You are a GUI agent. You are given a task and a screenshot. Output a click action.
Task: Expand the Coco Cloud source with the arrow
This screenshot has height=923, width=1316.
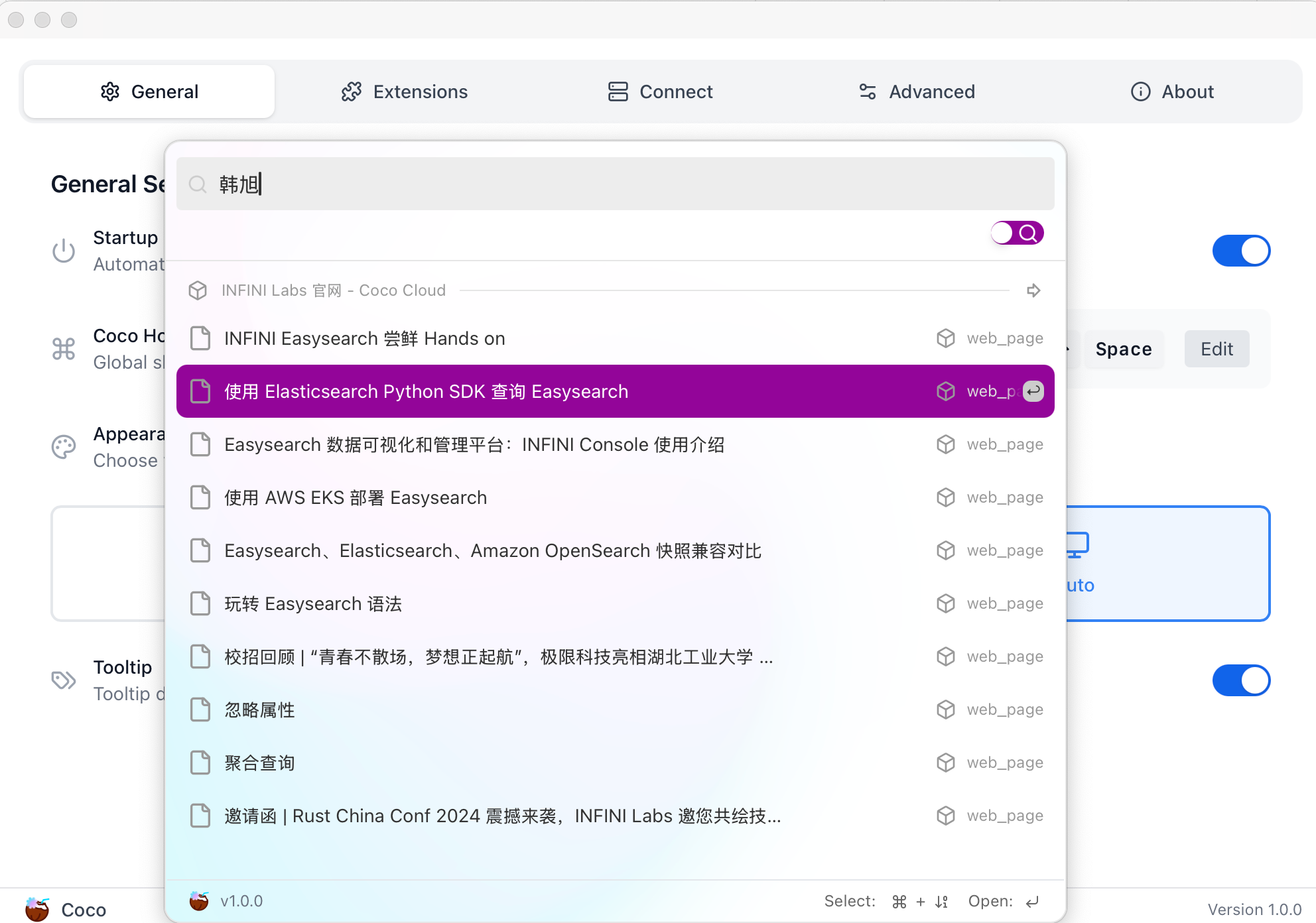tap(1033, 290)
